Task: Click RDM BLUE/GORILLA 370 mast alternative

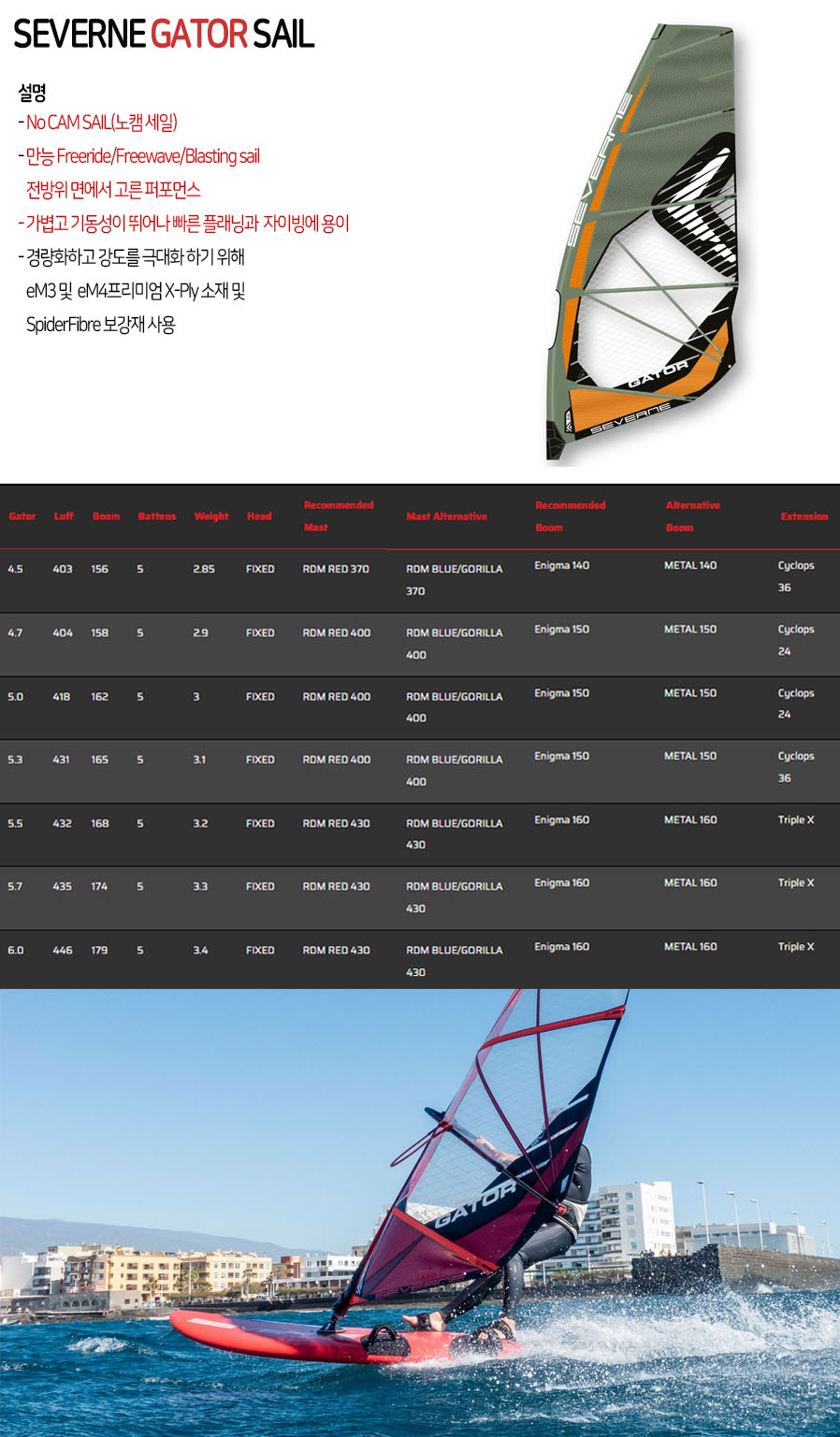Action: click(455, 580)
